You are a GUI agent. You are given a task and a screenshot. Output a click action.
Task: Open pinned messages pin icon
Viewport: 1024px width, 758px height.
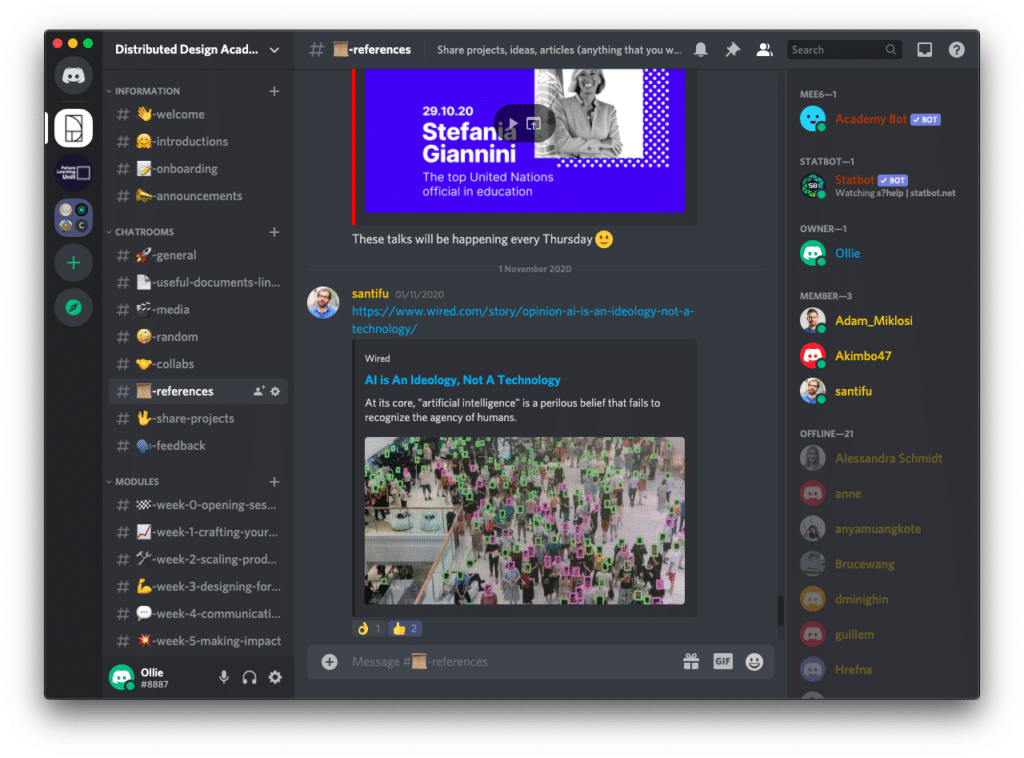733,50
